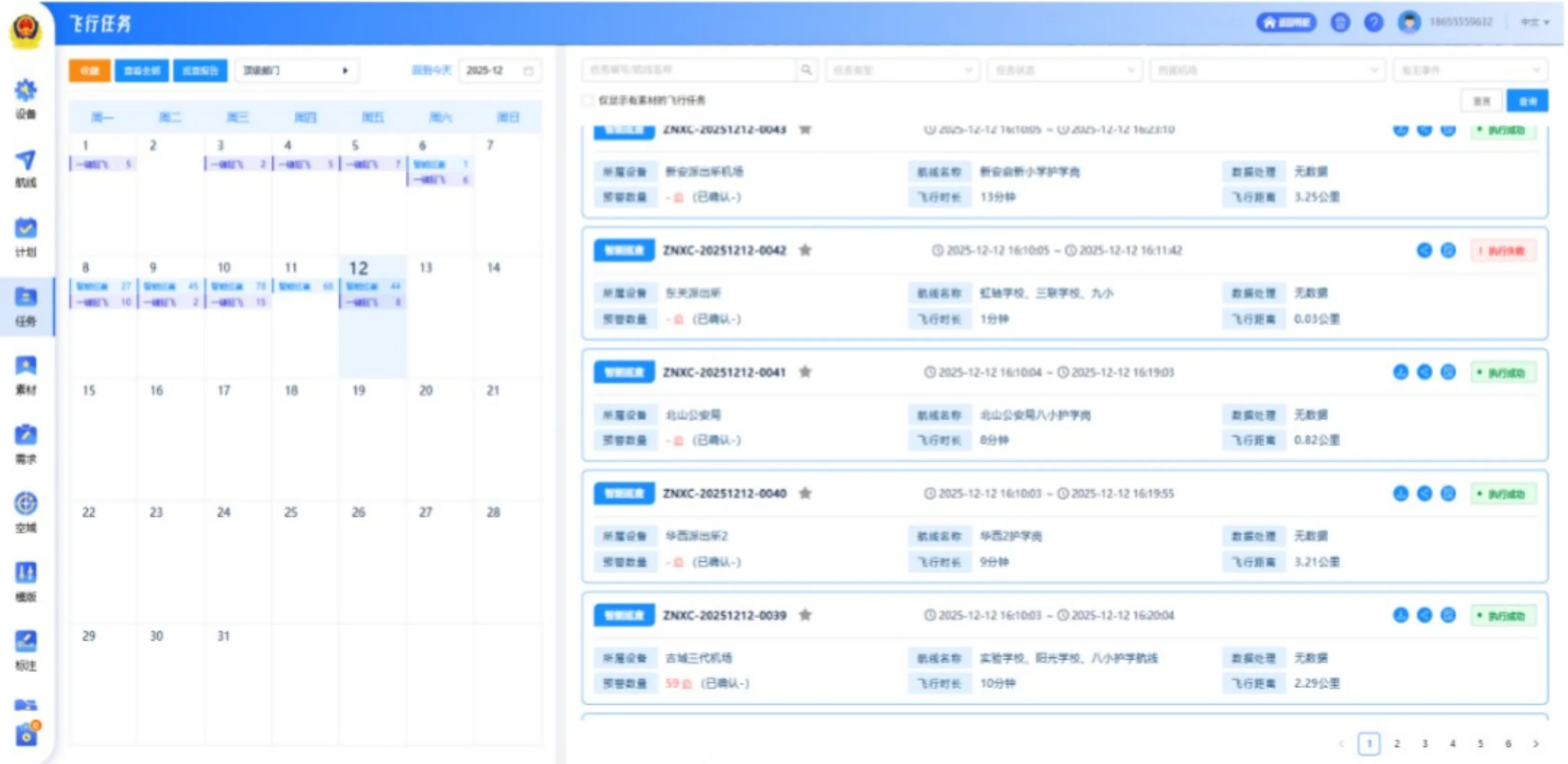Star the task ZNXC-20251212-0042
Screen dimensions: 1568x764
(805, 250)
